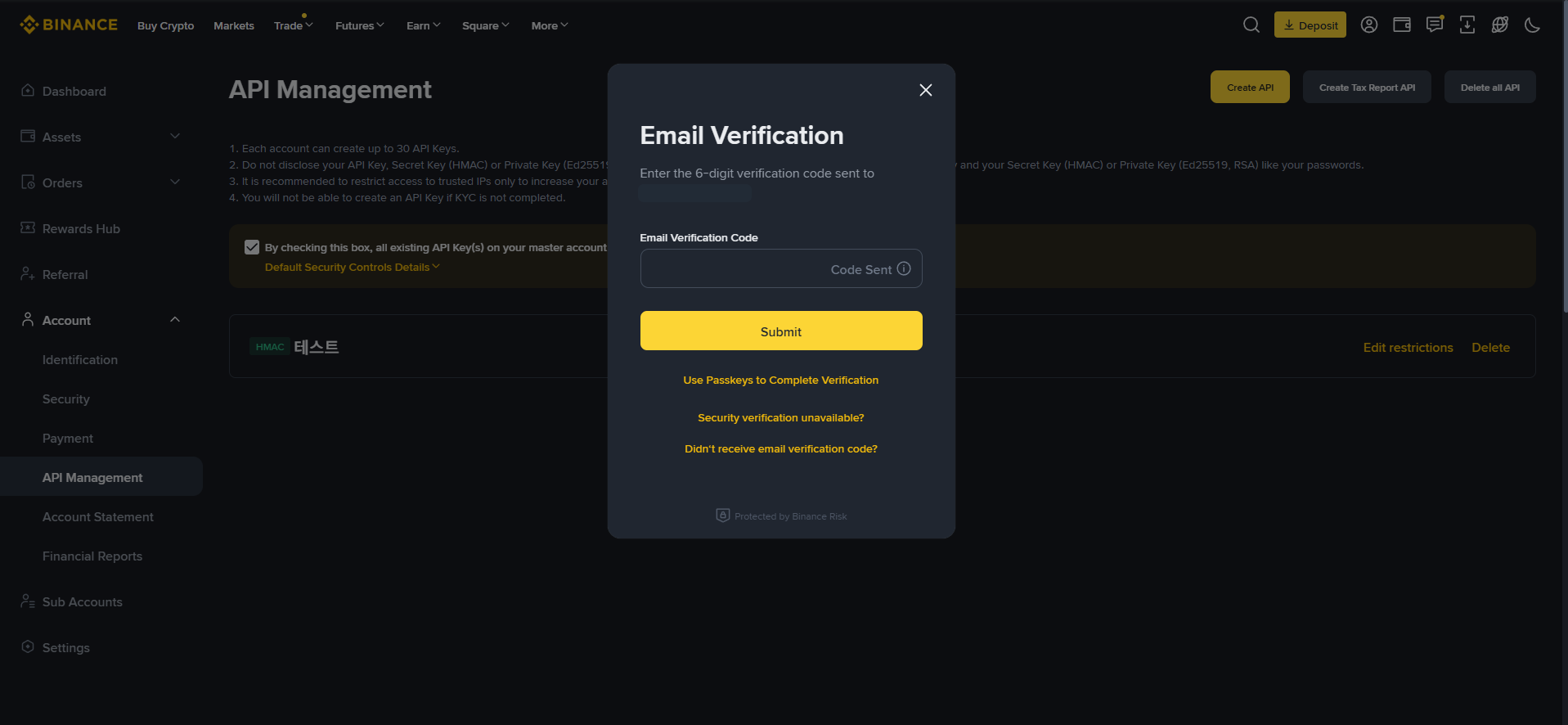Viewport: 1568px width, 725px height.
Task: Click the Code Sent info icon
Action: click(904, 268)
